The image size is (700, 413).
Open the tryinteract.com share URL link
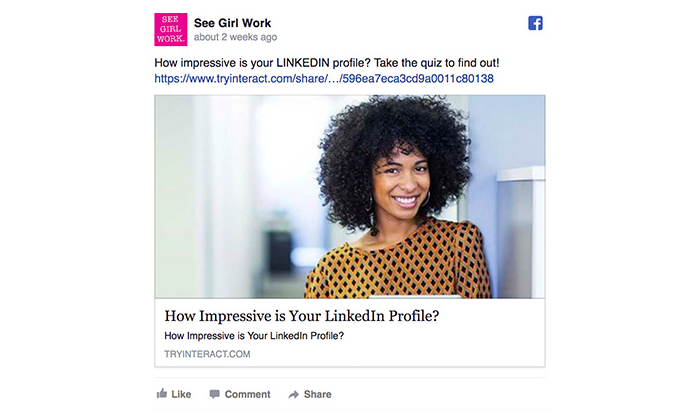tap(324, 79)
